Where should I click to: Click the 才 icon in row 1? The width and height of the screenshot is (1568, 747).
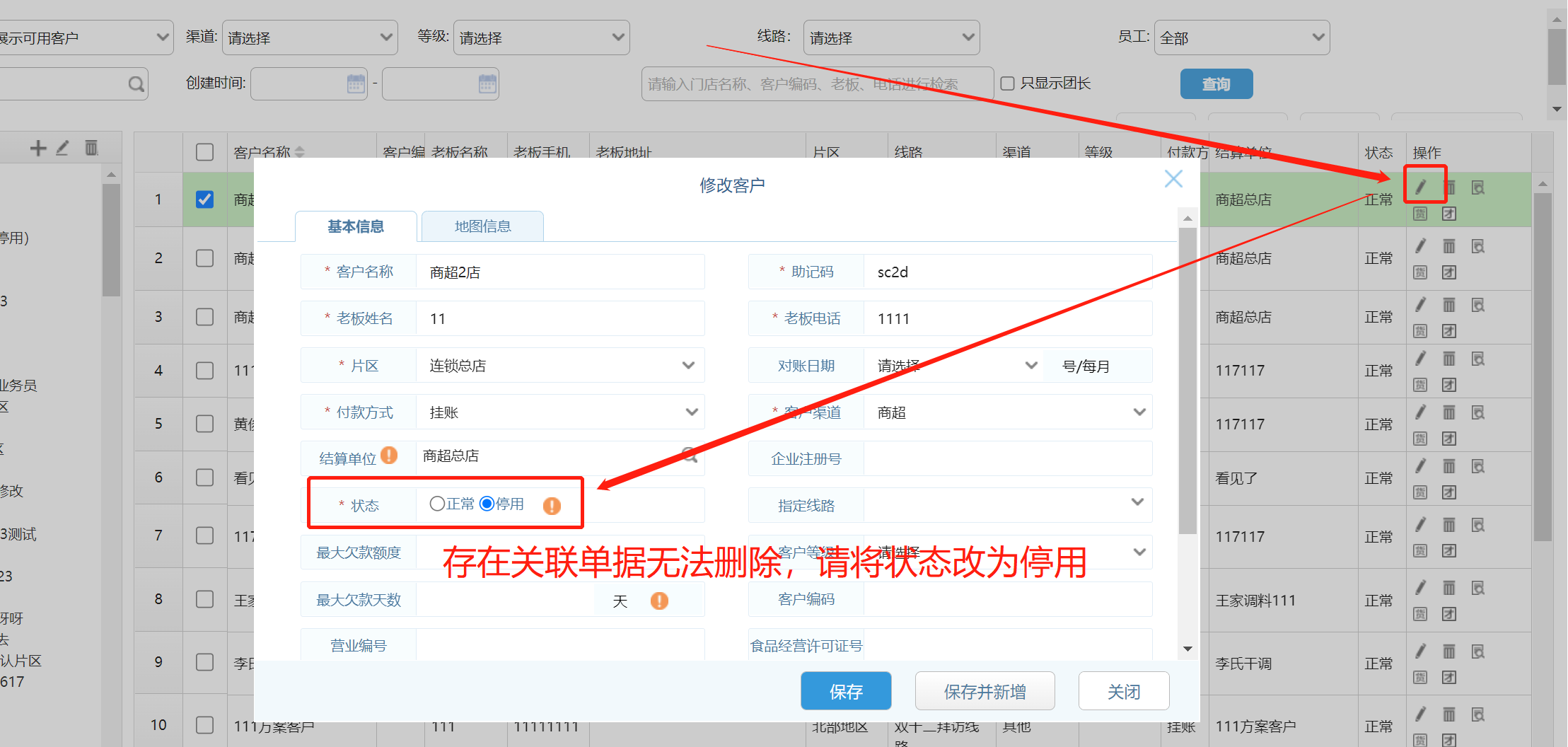[1449, 214]
